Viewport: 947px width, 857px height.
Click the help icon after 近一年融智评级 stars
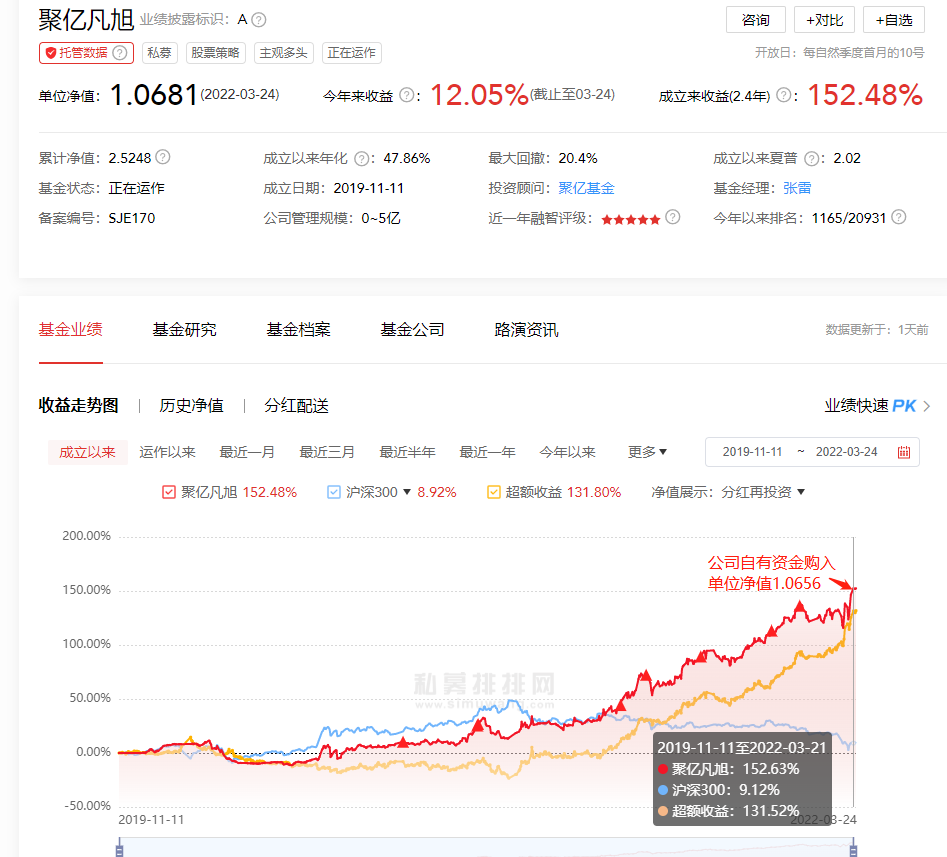click(673, 217)
